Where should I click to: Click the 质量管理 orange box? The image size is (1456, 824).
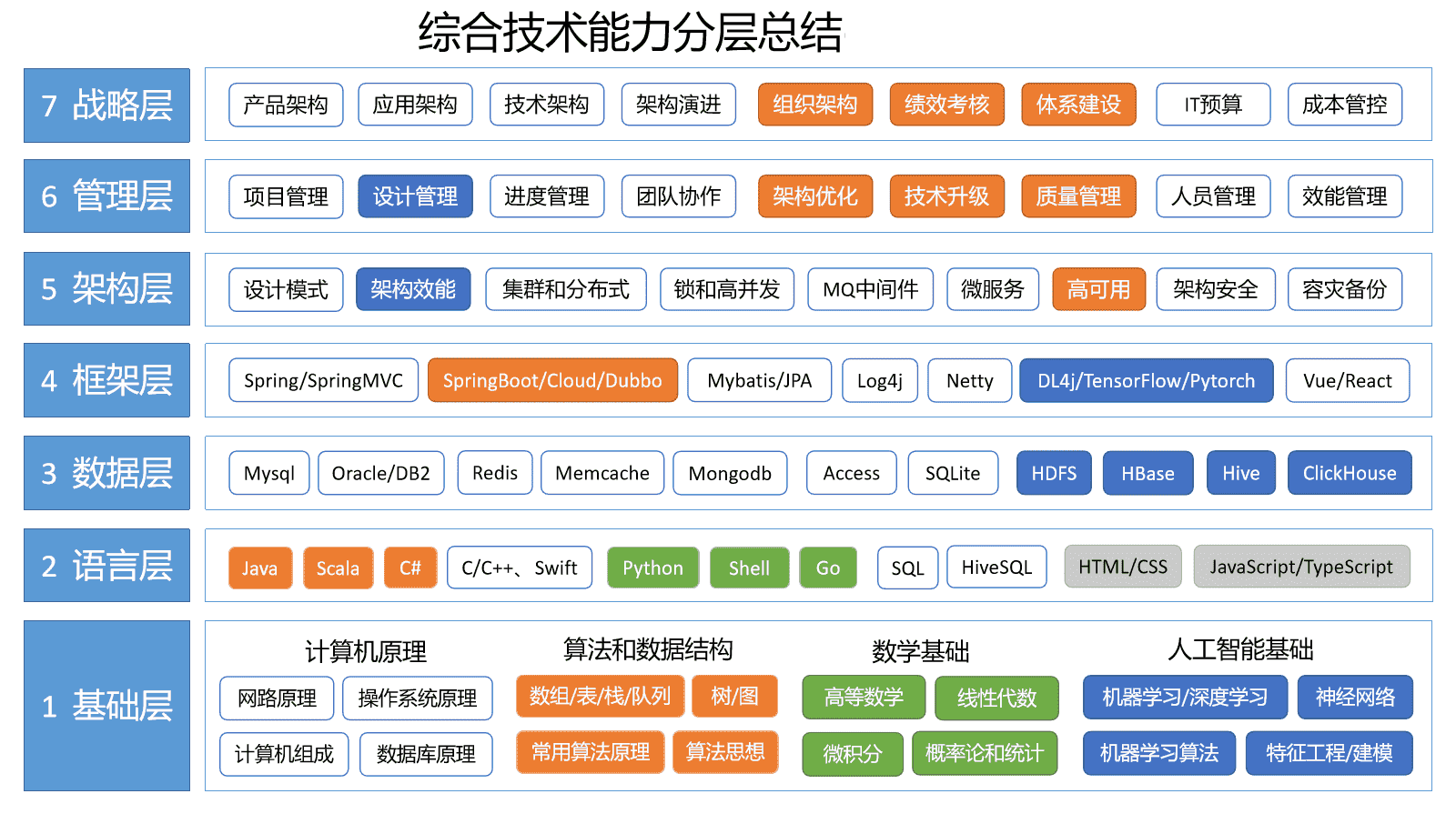pyautogui.click(x=1078, y=196)
